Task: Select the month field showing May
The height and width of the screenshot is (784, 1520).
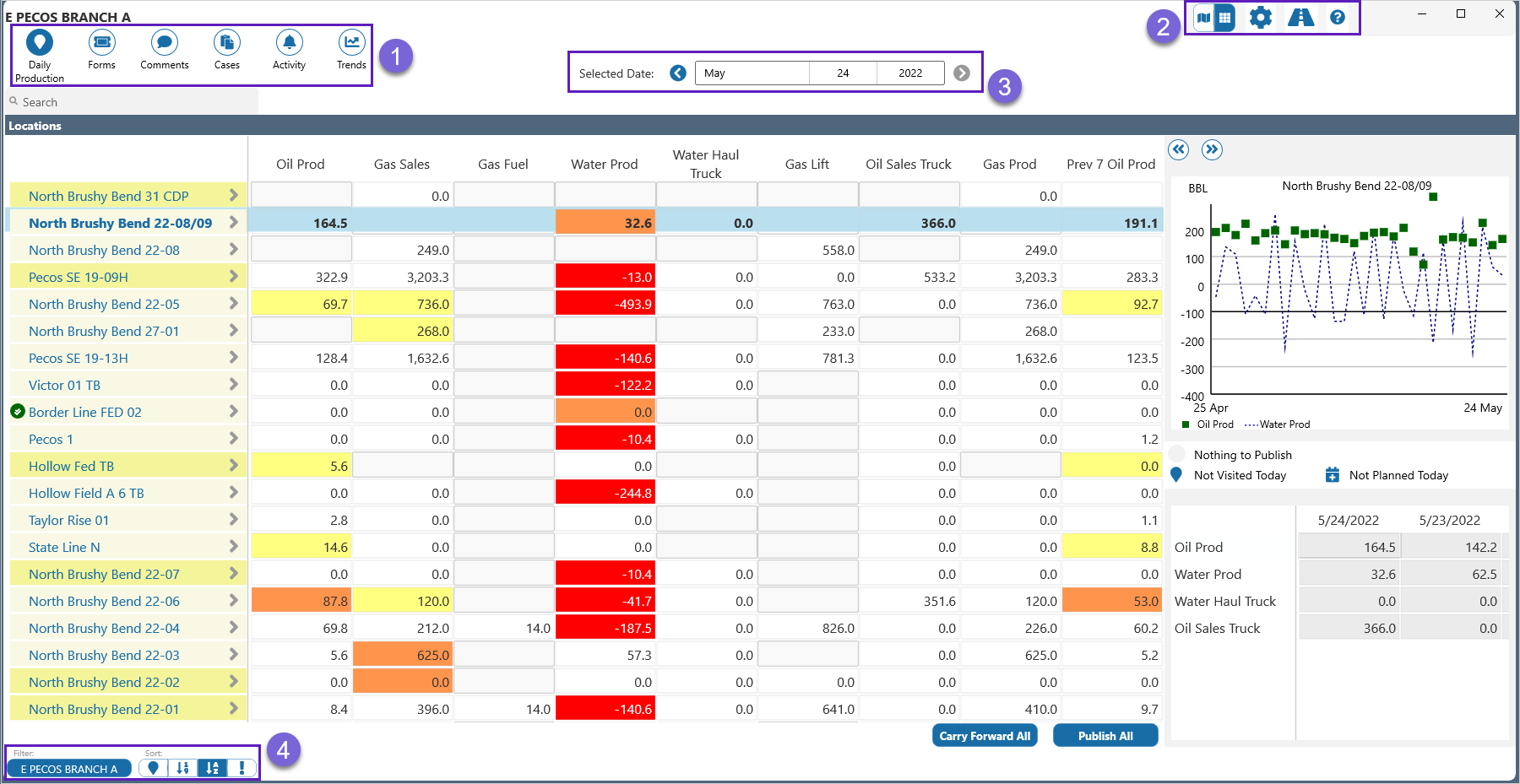Action: pyautogui.click(x=752, y=73)
